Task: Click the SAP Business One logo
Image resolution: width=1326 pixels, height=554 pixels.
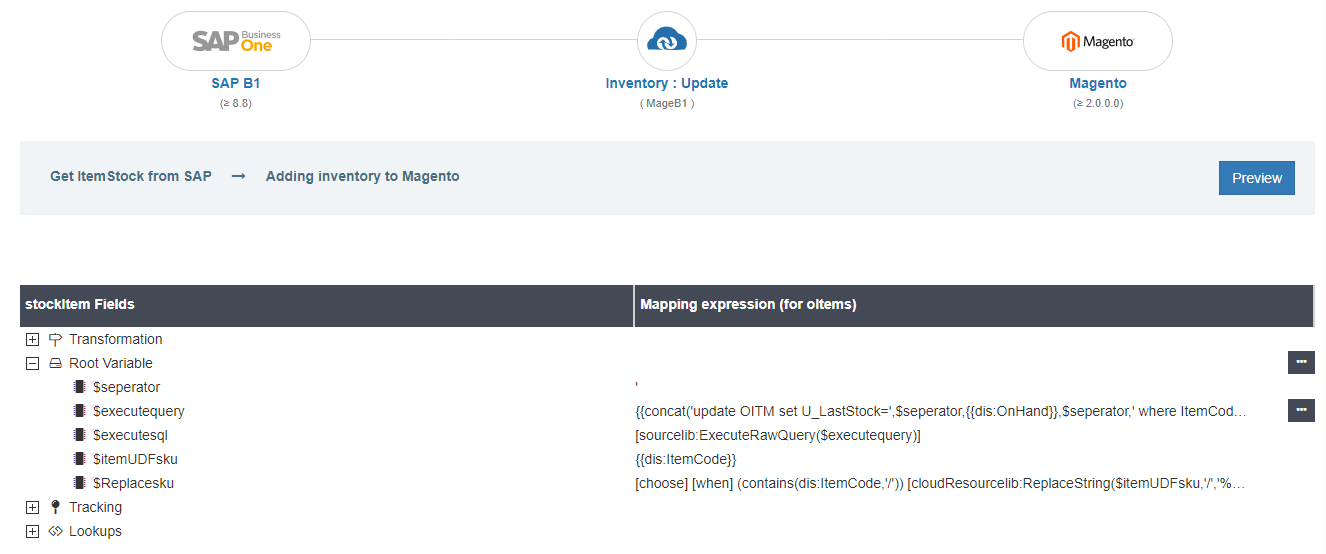Action: tap(236, 41)
